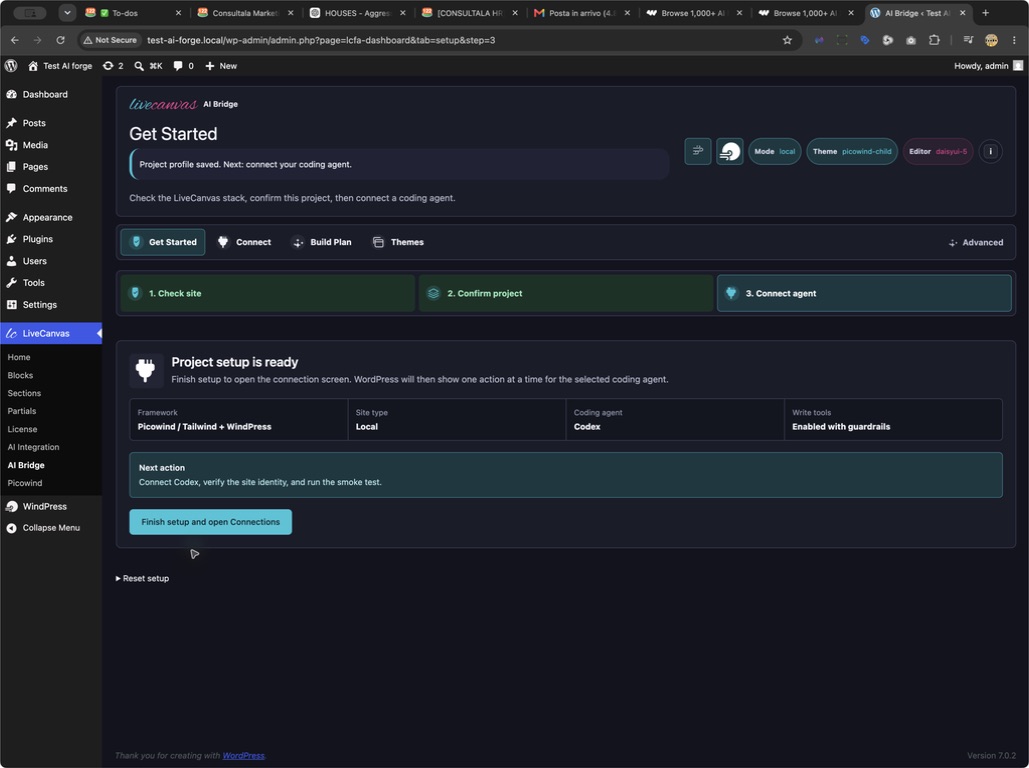Switch to the Get Started tab
This screenshot has width=1029, height=768.
[x=163, y=242]
